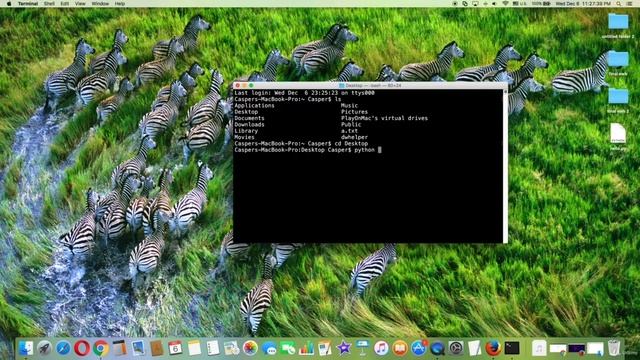Open Calendar icon in the dock
This screenshot has height=360, width=640.
(x=175, y=348)
